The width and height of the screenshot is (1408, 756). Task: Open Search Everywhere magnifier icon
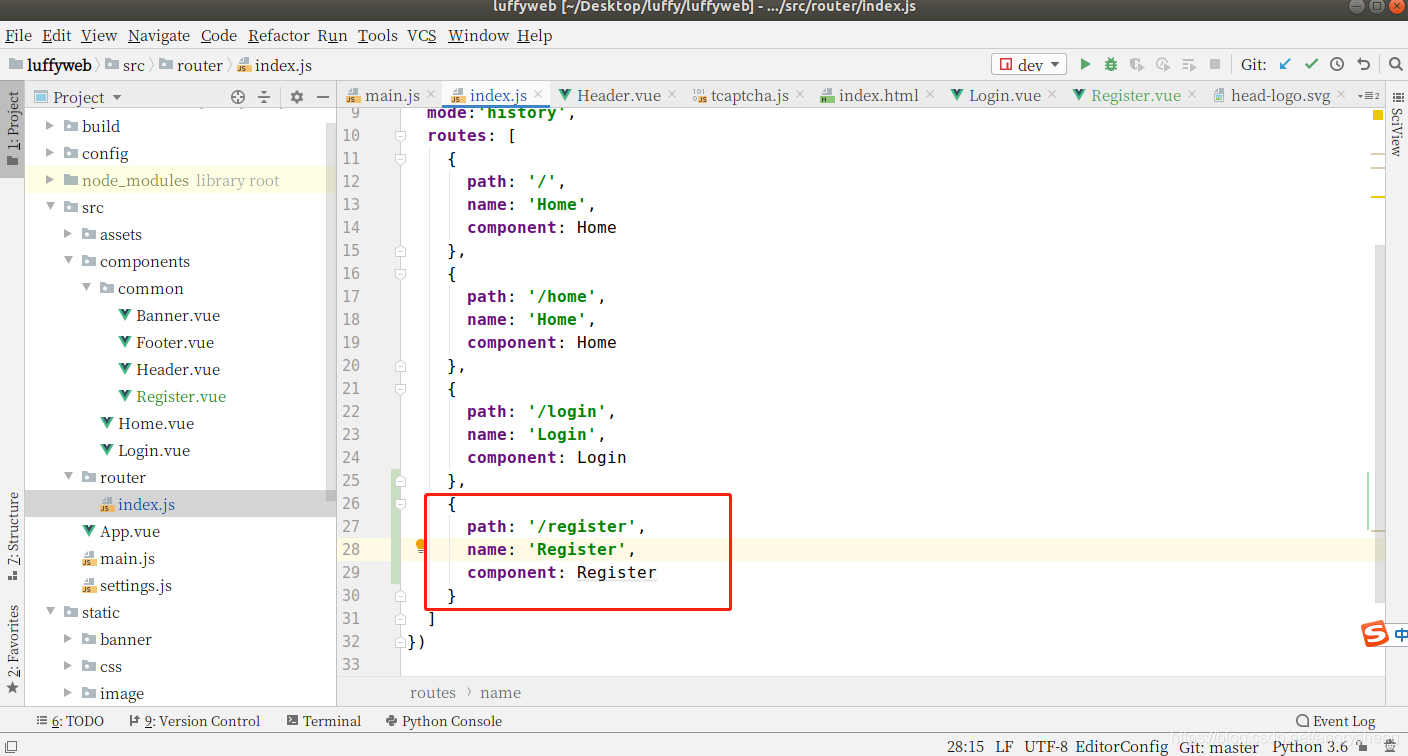pos(1397,65)
